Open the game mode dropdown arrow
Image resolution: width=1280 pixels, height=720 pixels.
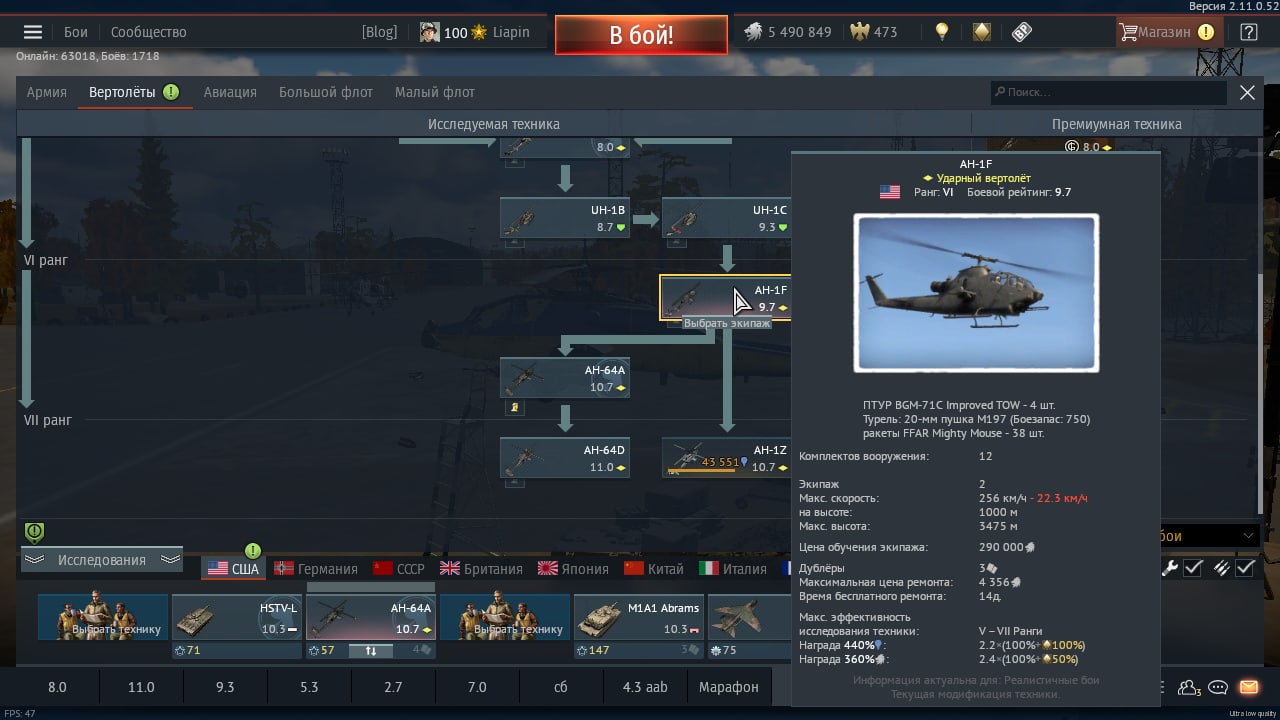point(1248,536)
